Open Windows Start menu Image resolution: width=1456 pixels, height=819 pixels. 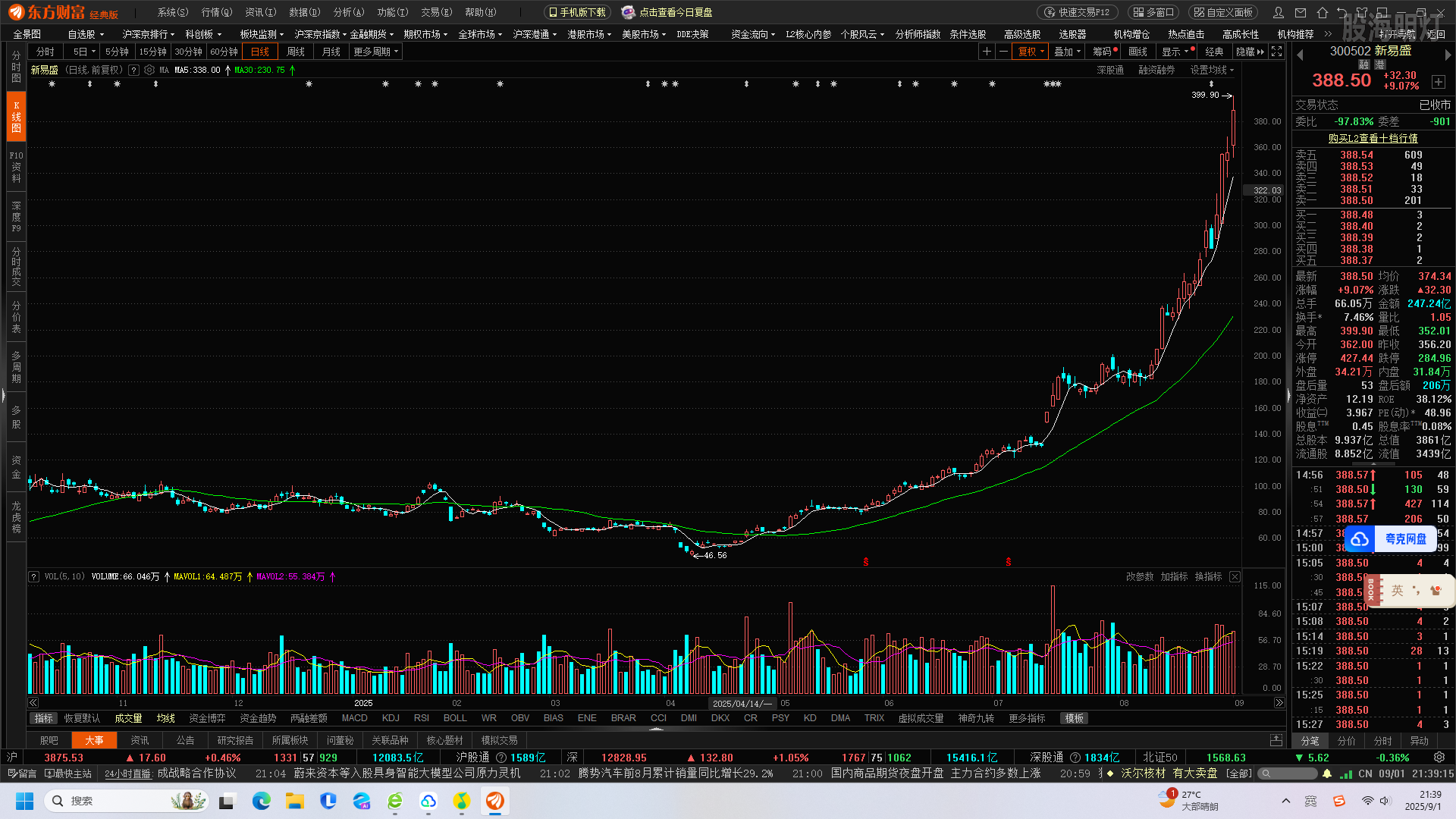(x=25, y=801)
